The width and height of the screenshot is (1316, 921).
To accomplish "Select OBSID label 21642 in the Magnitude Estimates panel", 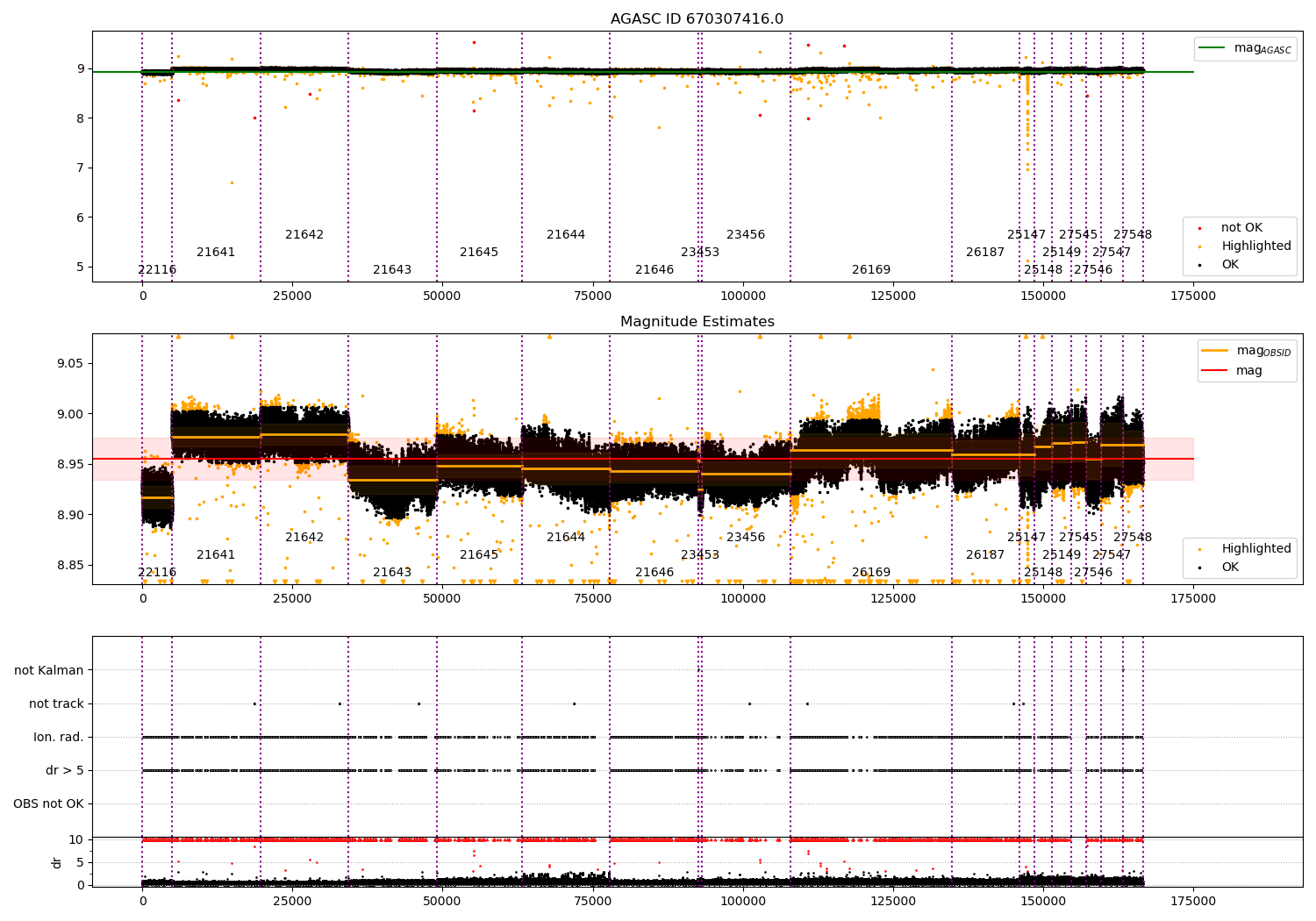I will (304, 537).
